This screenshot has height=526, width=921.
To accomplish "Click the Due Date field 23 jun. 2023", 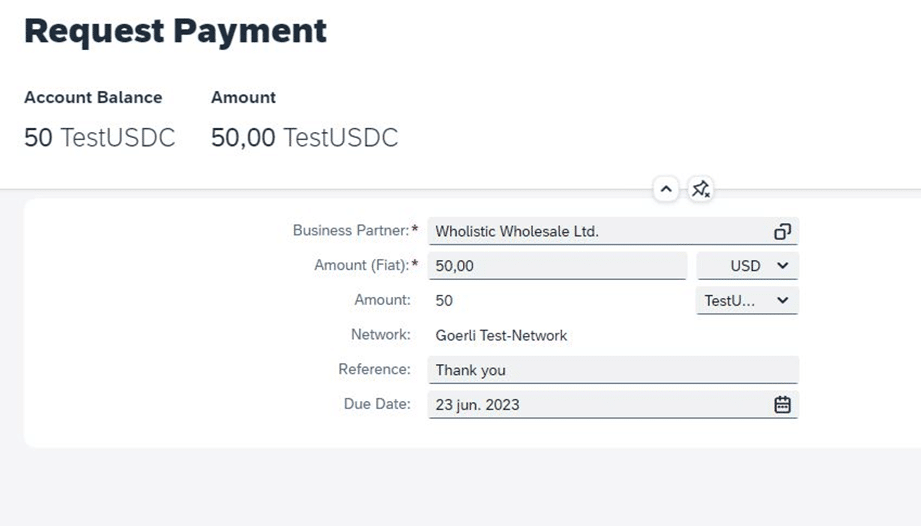I will (613, 404).
